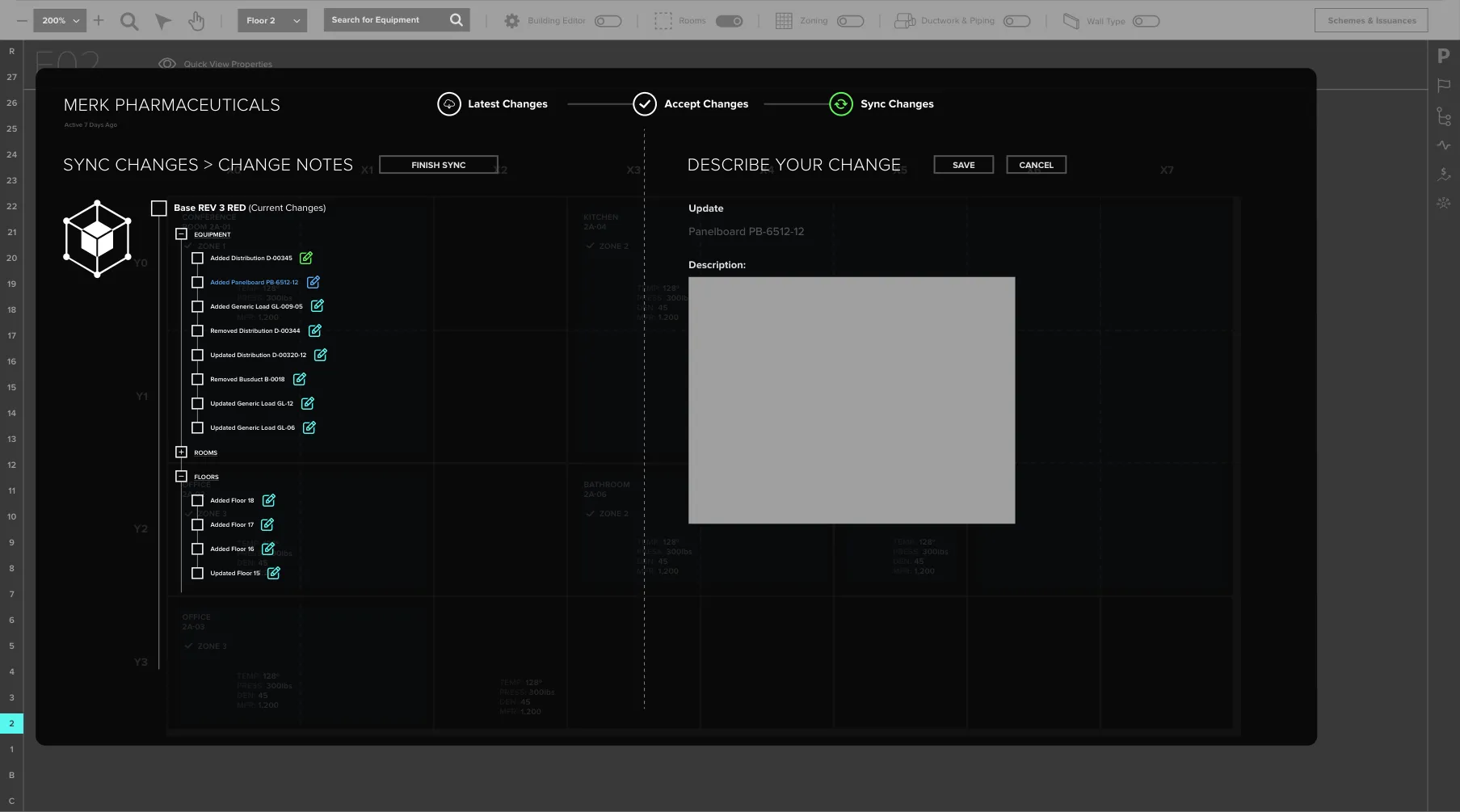Toggle the Building Editor switch
The height and width of the screenshot is (812, 1460).
(x=608, y=21)
